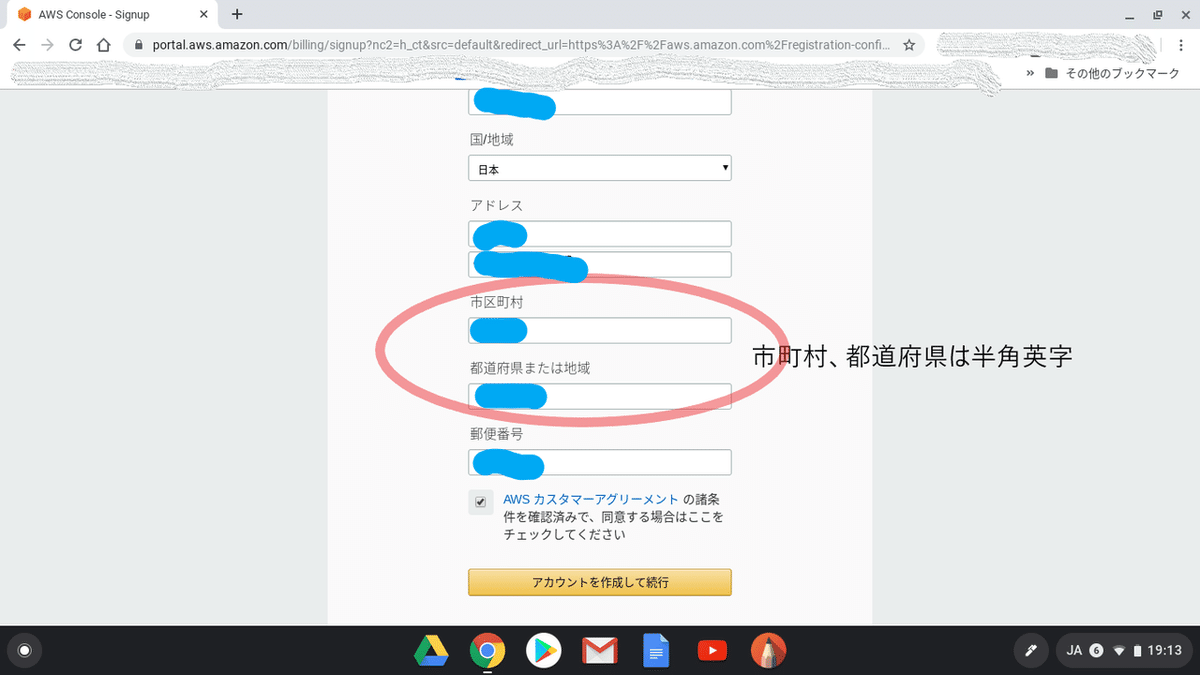1200x675 pixels.
Task: Uncheck the AWS customer agreement checkbox
Action: click(x=481, y=502)
